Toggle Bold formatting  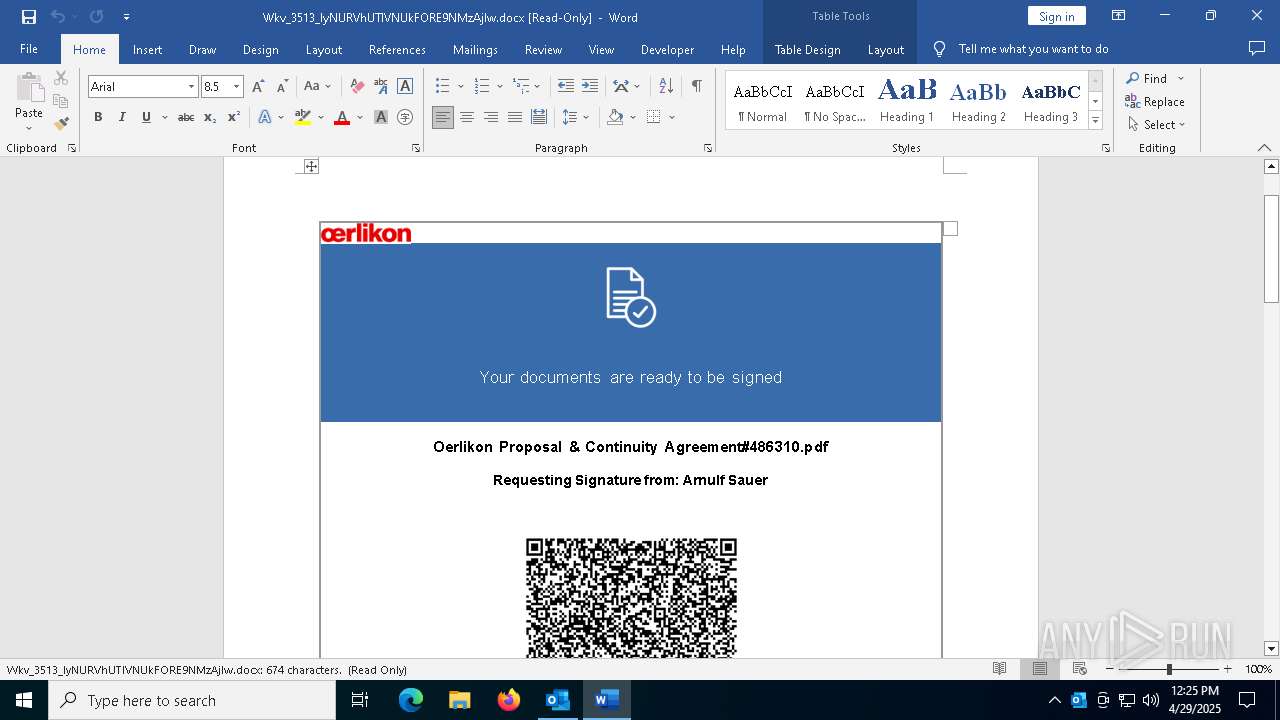click(x=98, y=117)
